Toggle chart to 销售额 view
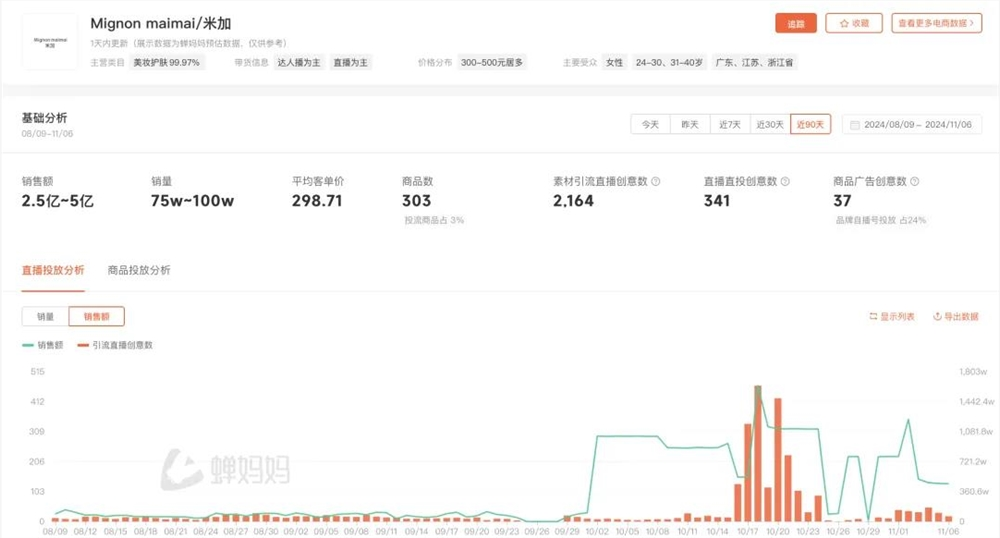 point(96,316)
